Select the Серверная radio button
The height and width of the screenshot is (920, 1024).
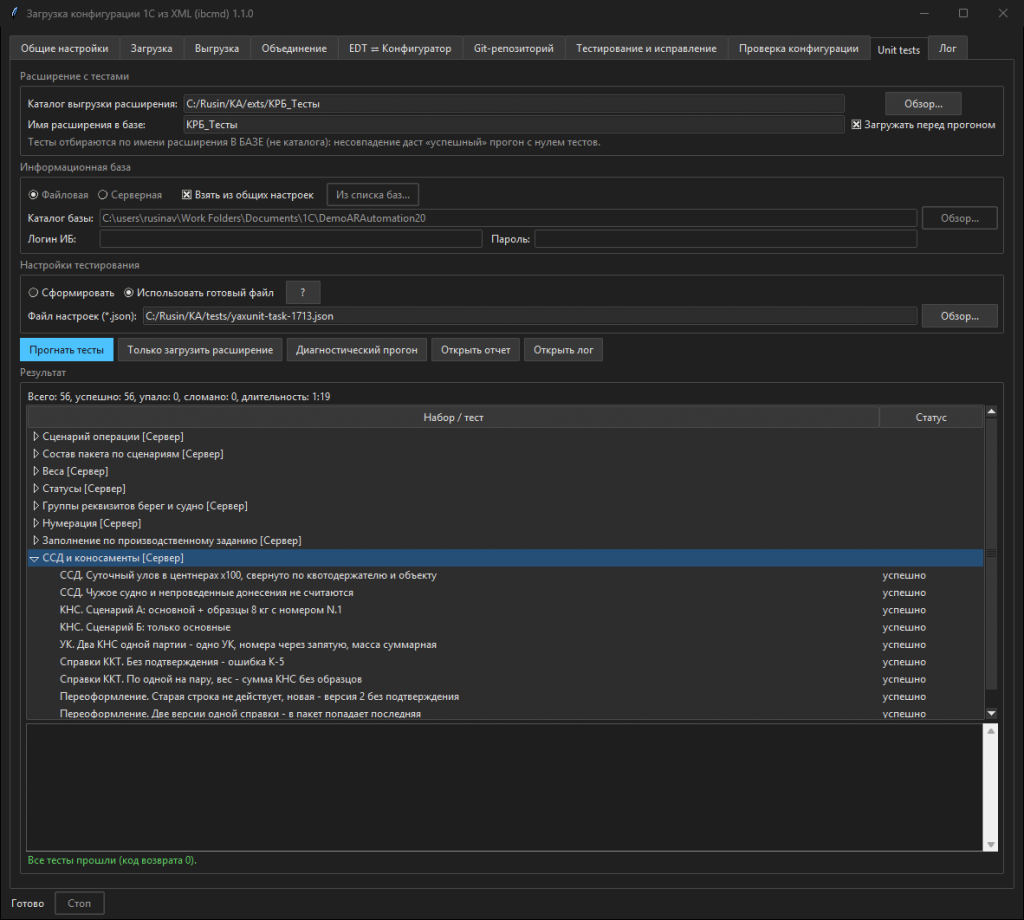(x=103, y=195)
